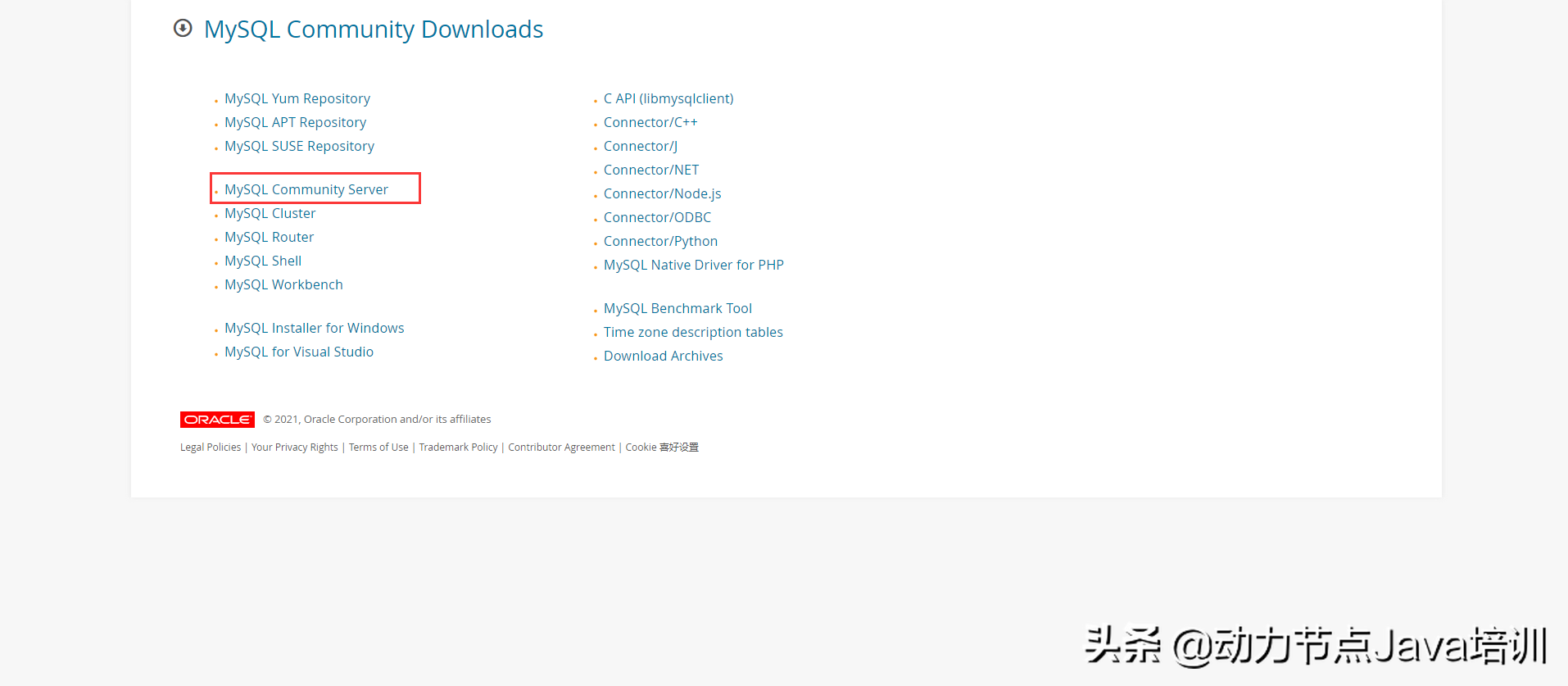
Task: Go to MySQL Cluster downloads
Action: (270, 213)
